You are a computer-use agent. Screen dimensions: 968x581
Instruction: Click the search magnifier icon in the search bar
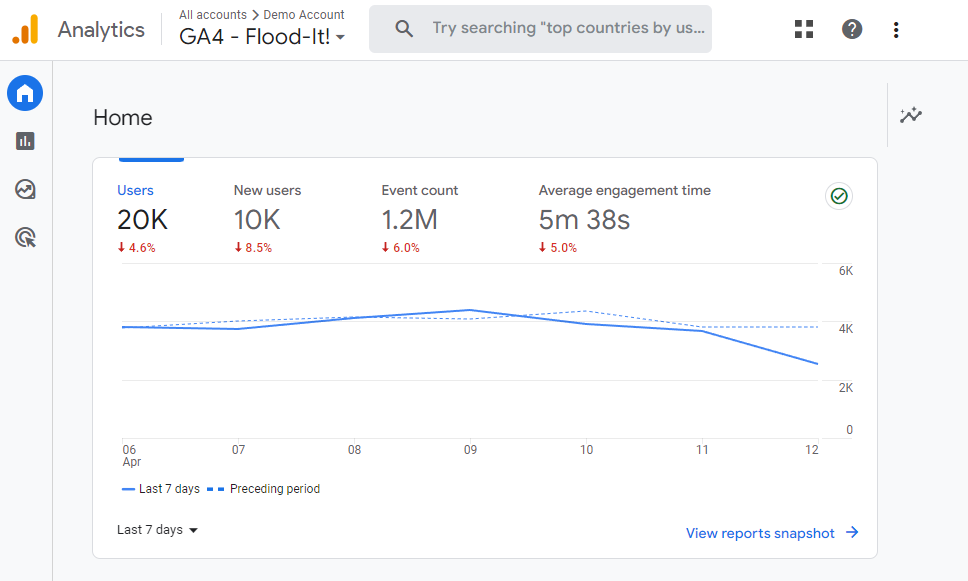[404, 28]
